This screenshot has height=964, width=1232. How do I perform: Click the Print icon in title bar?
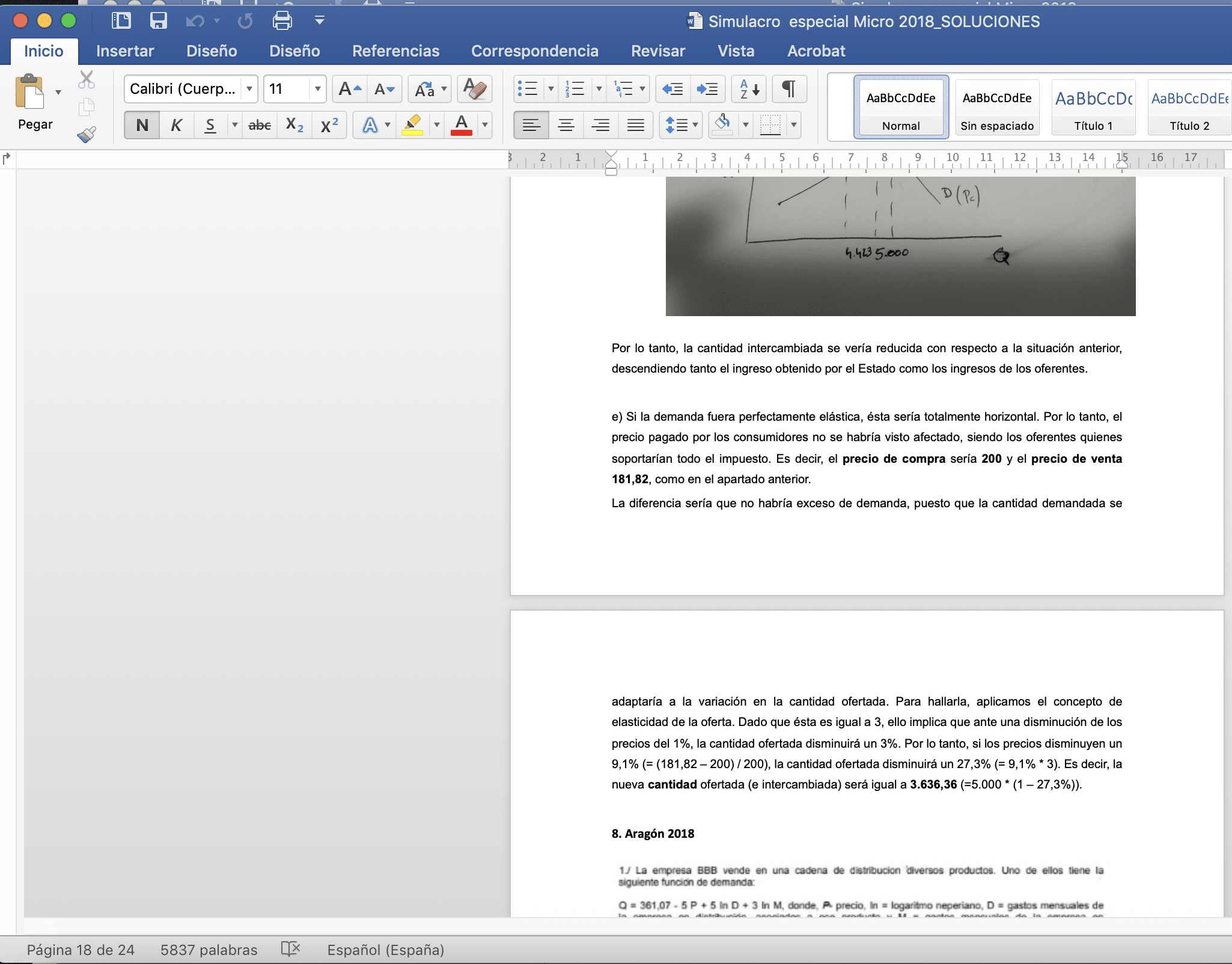point(282,21)
